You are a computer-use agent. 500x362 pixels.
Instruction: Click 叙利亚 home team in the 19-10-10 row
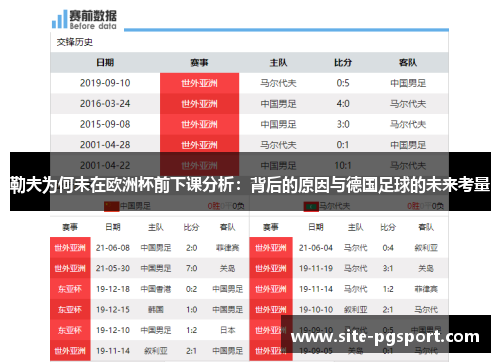356,310
